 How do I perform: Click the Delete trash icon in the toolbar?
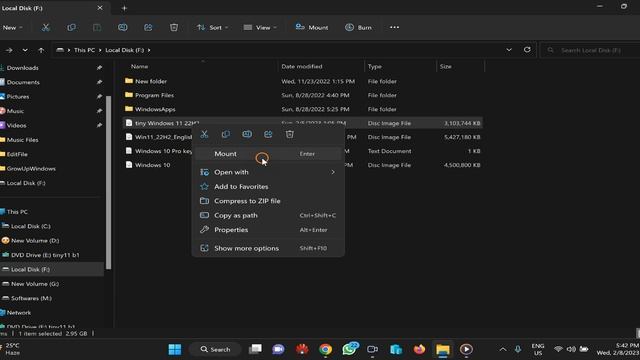coord(174,27)
